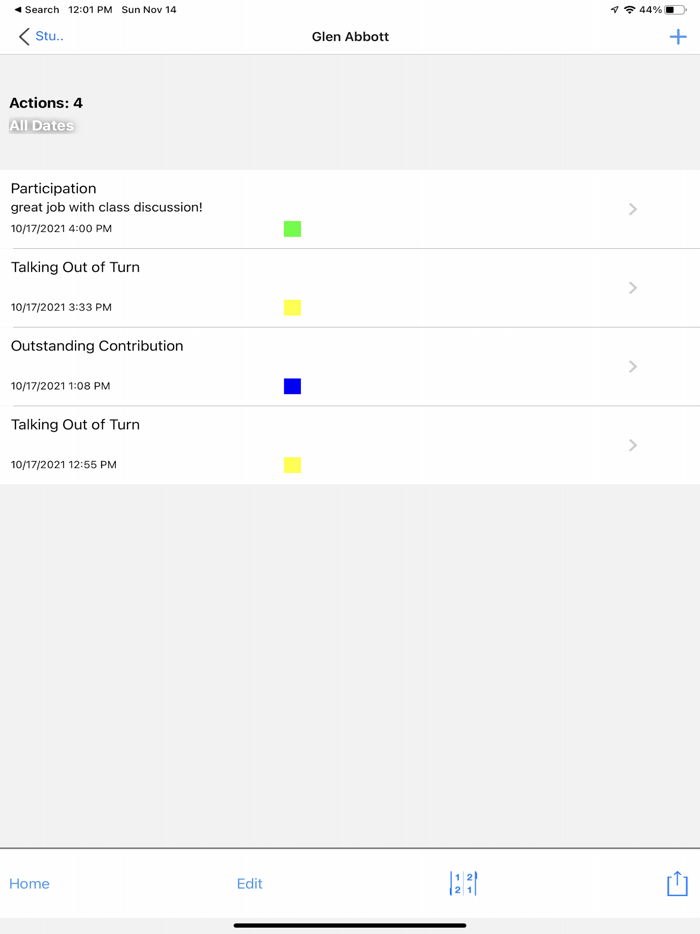Add a new action with the plus icon
700x934 pixels.
tap(679, 36)
